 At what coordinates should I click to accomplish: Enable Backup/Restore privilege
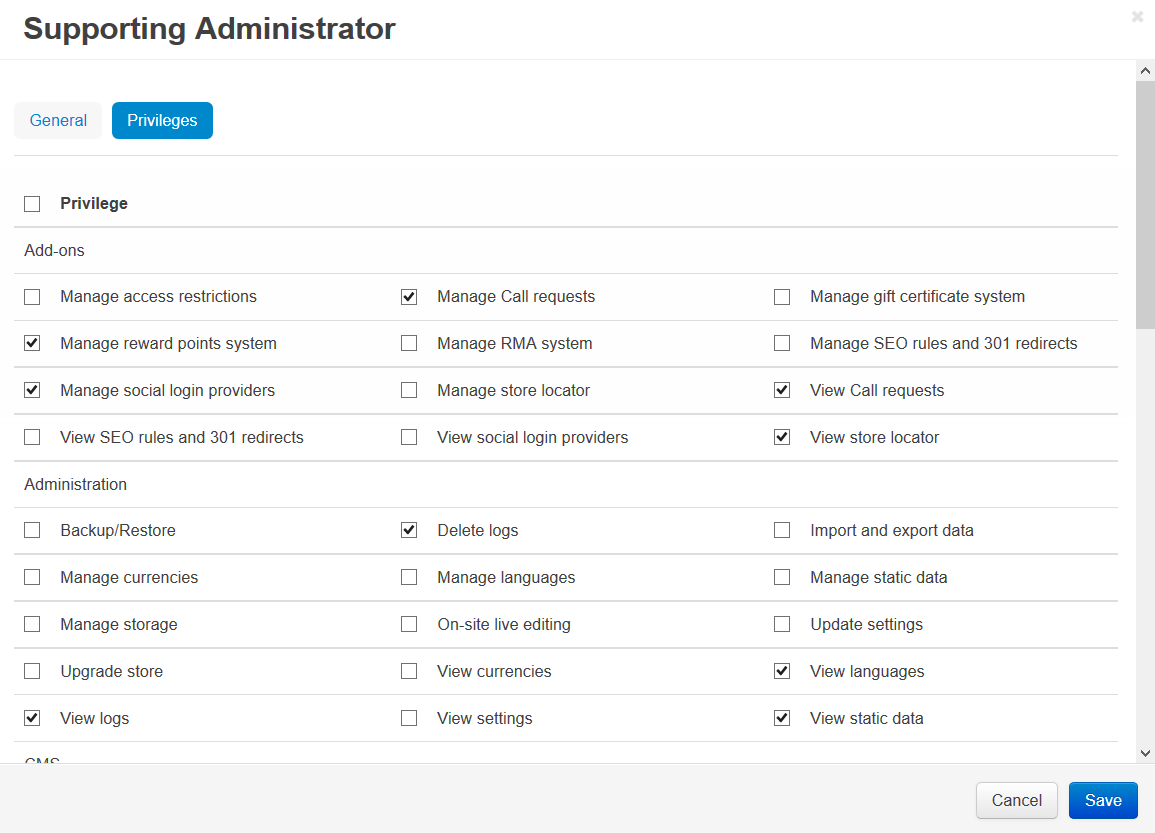tap(32, 530)
